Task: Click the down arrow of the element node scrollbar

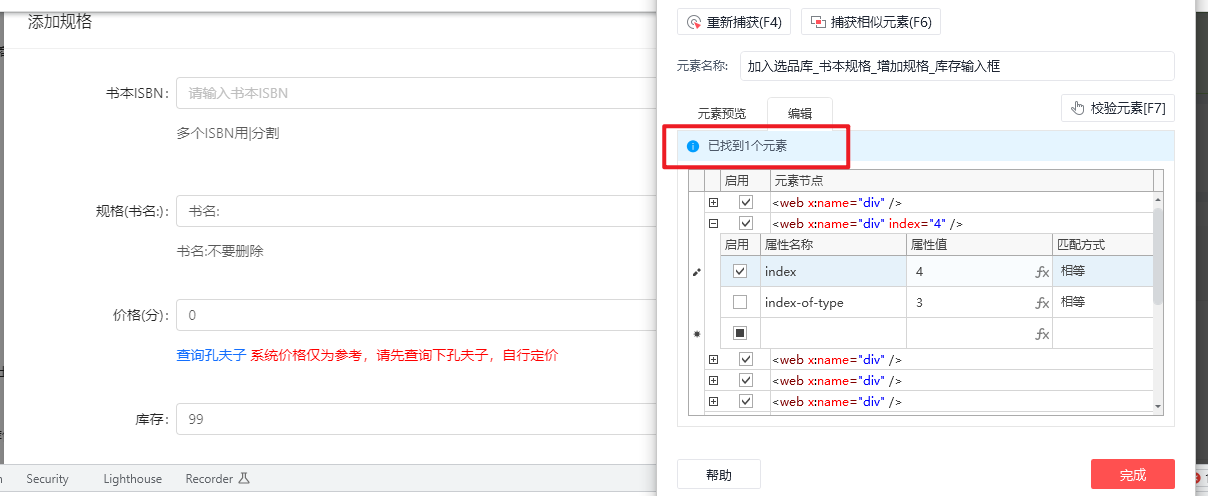Action: tap(1158, 405)
